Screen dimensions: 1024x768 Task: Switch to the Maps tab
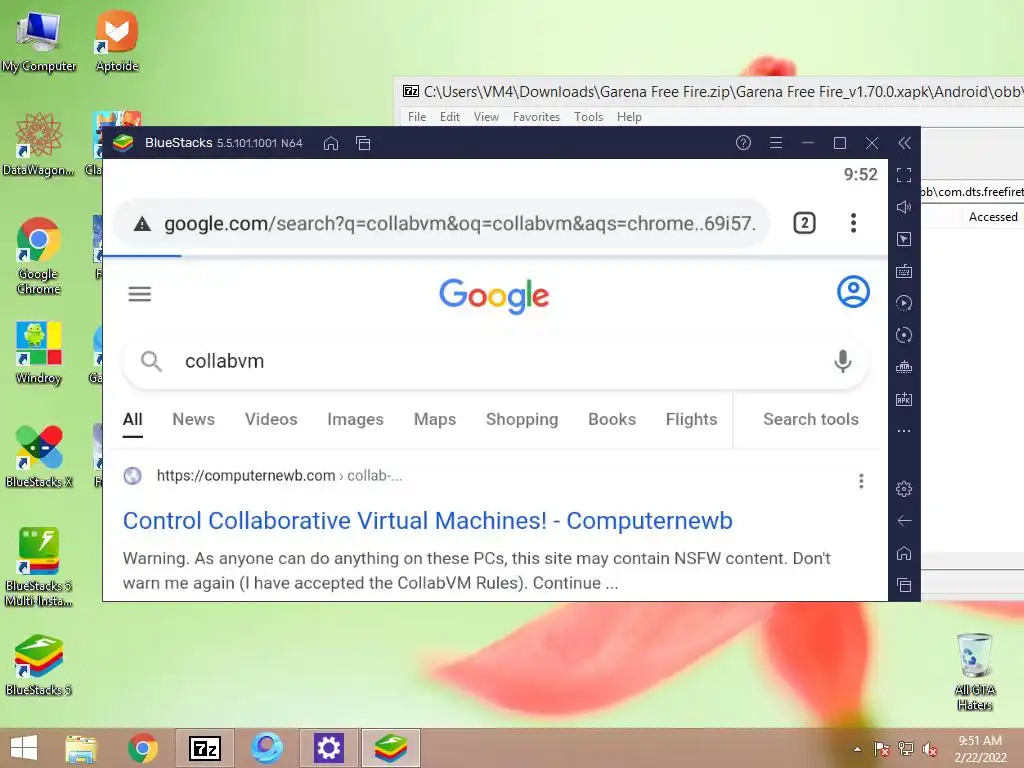coord(435,419)
